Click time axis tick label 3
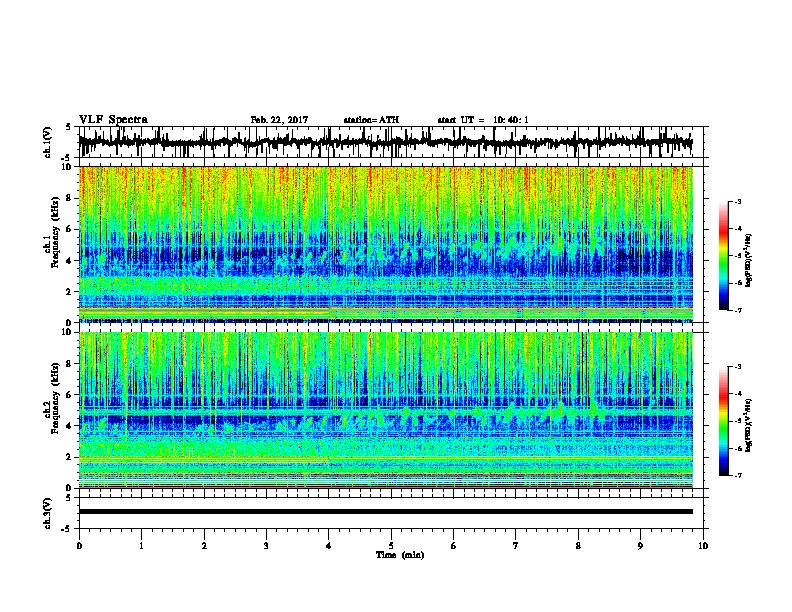The width and height of the screenshot is (792, 612). [x=266, y=546]
